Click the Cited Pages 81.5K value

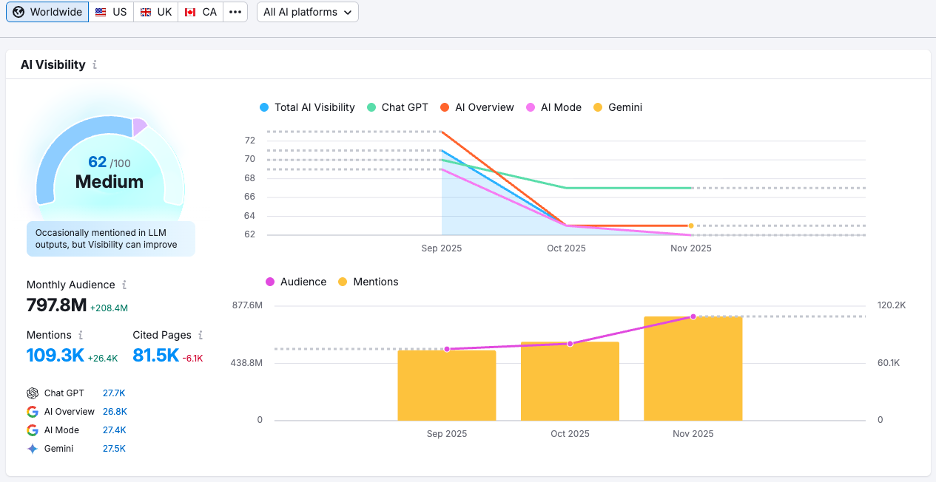tap(155, 355)
